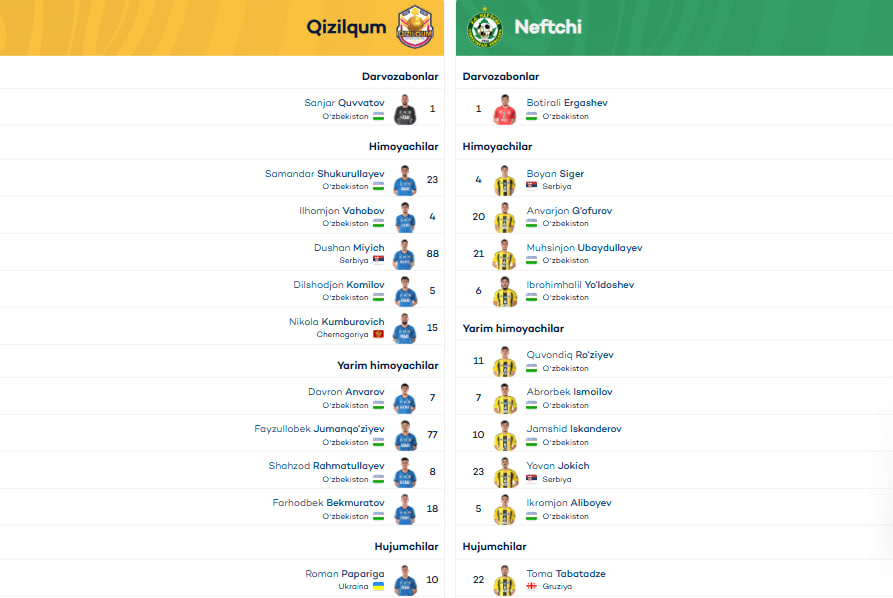Click the Montenegro flag beside Nikola Kumburovich
Viewport: 893px width, 598px height.
click(x=378, y=334)
